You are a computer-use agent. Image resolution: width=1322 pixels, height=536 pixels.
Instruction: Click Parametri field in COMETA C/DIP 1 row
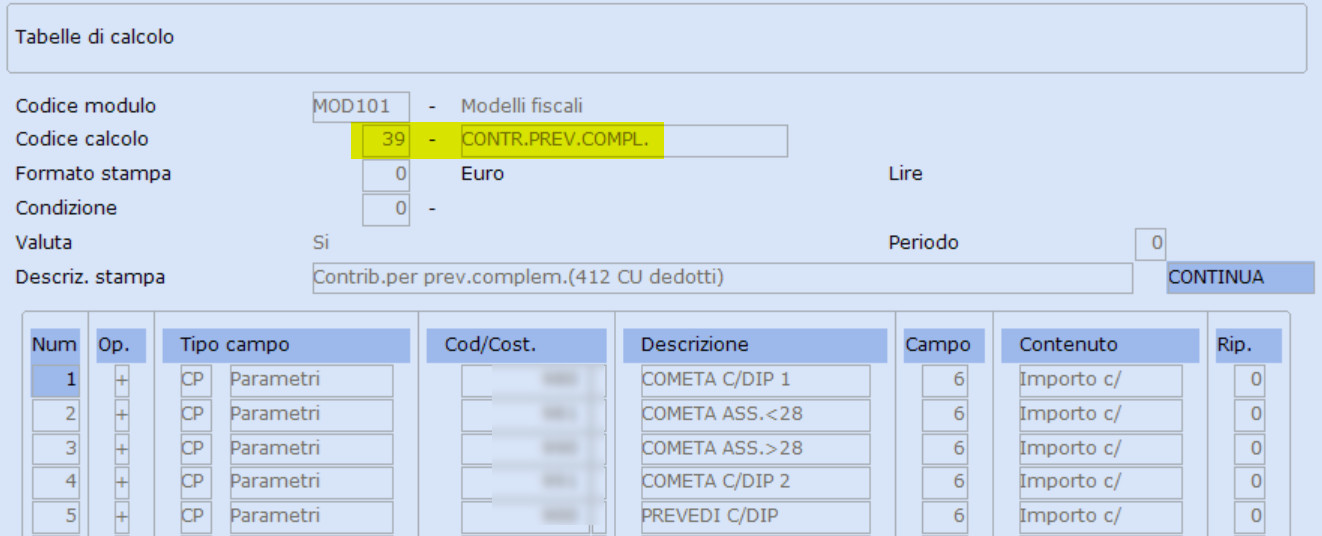click(x=312, y=381)
